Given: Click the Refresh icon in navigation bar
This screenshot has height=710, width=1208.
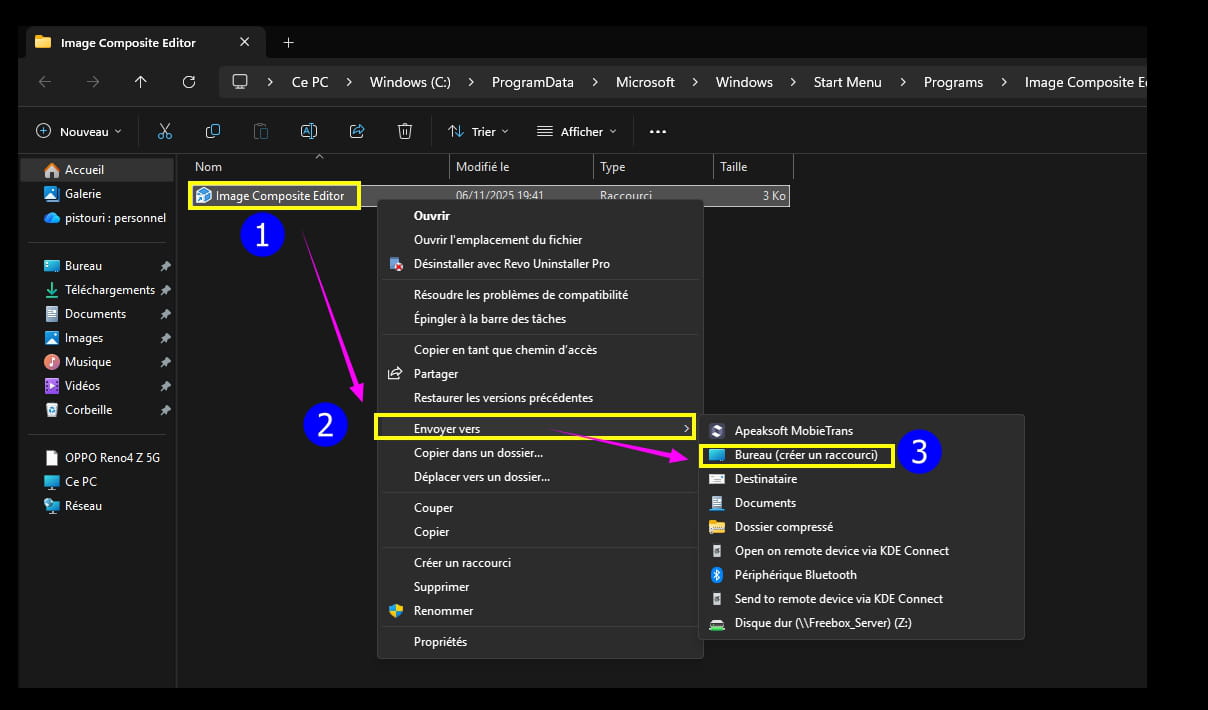Looking at the screenshot, I should point(189,82).
